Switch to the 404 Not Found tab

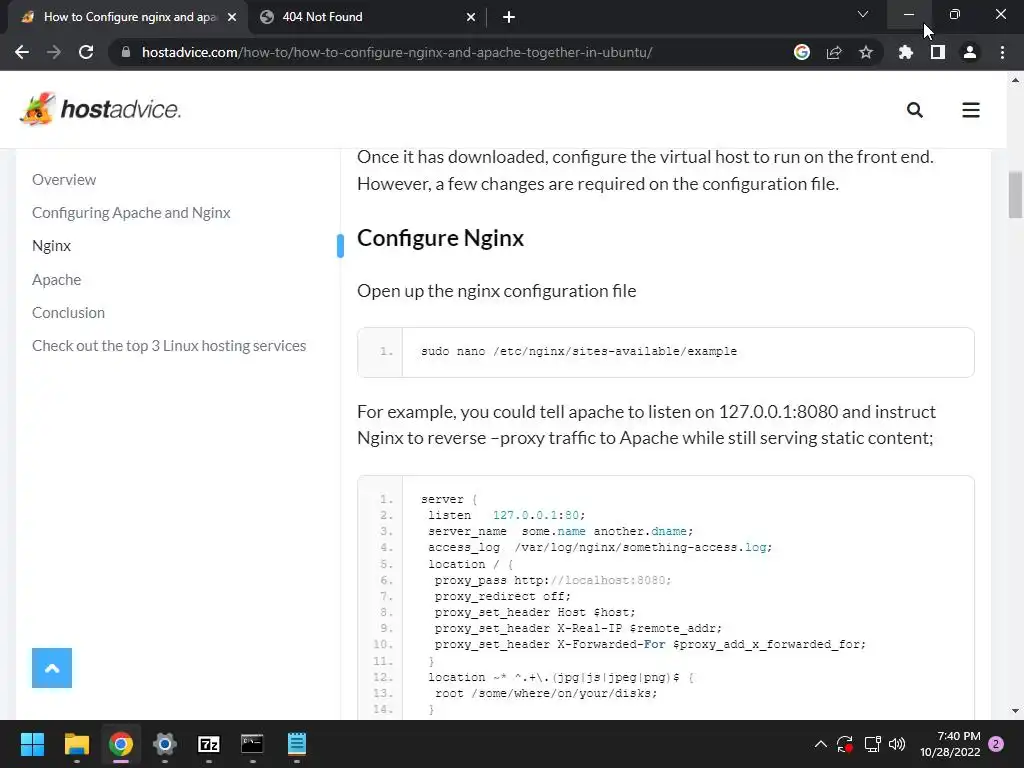tap(368, 17)
